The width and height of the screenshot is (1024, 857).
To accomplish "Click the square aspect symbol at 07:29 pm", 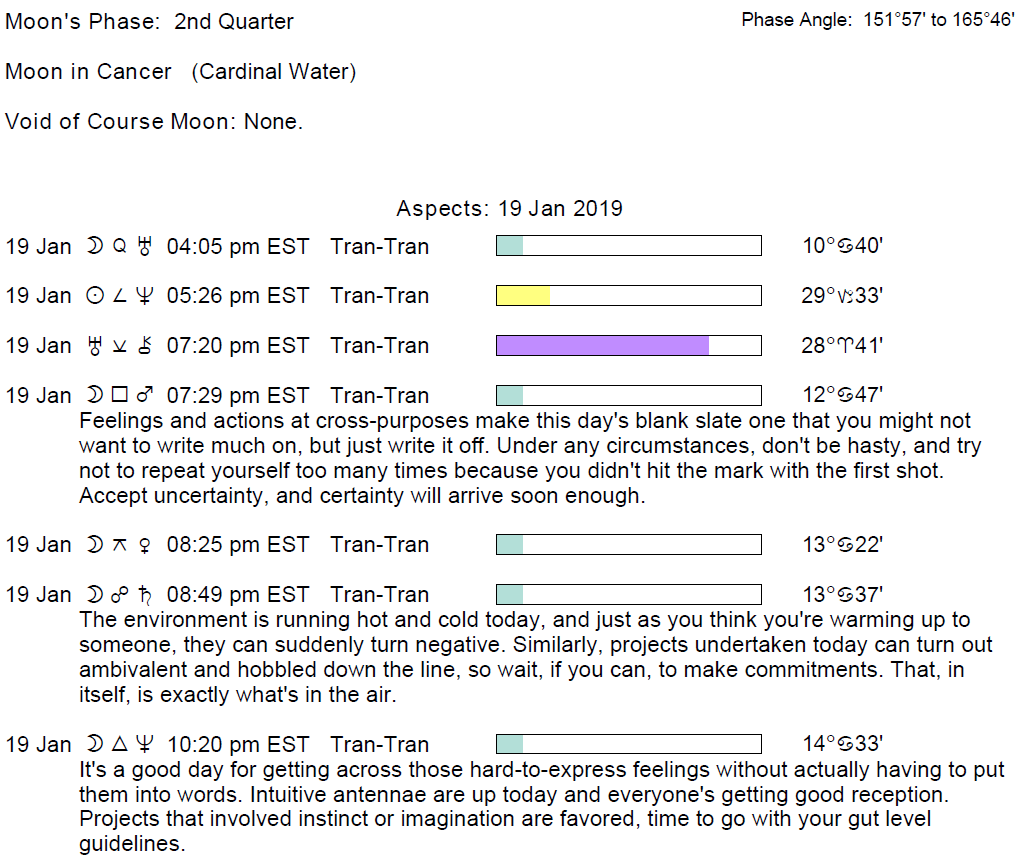I will [121, 396].
